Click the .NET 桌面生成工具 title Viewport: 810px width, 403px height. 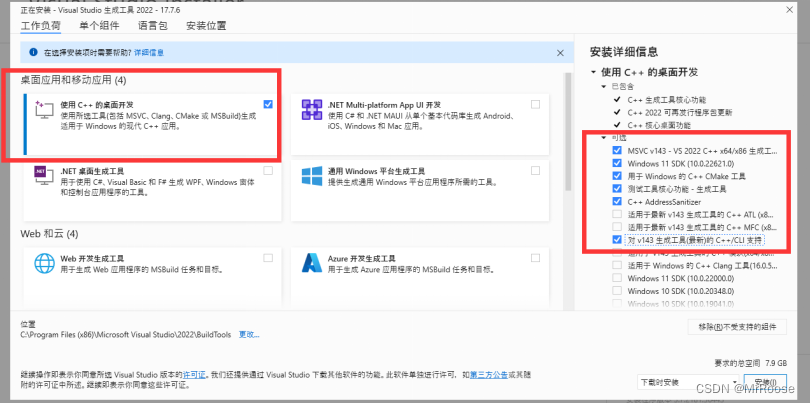[92, 170]
